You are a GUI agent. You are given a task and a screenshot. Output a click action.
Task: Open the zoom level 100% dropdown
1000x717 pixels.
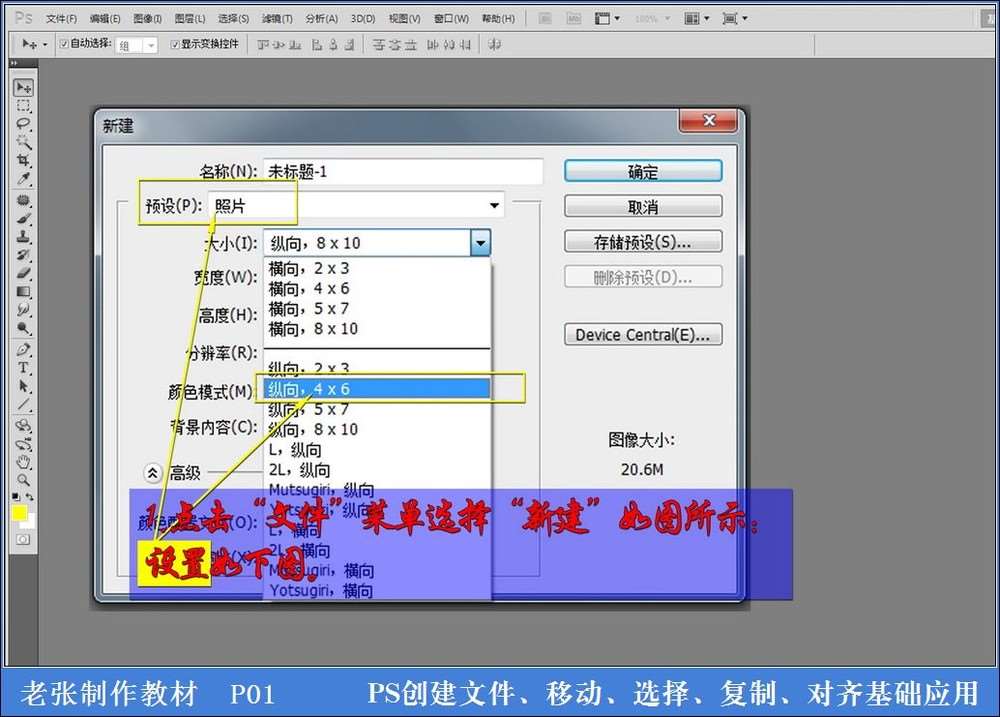[x=652, y=18]
